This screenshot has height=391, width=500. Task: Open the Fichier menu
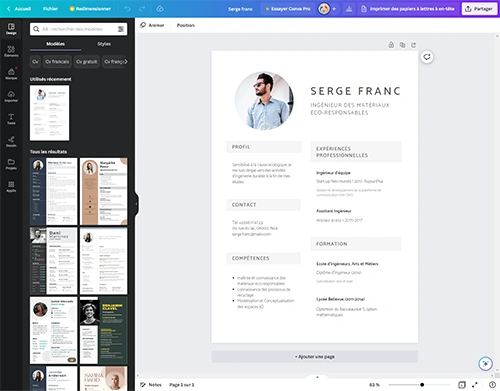coord(50,9)
